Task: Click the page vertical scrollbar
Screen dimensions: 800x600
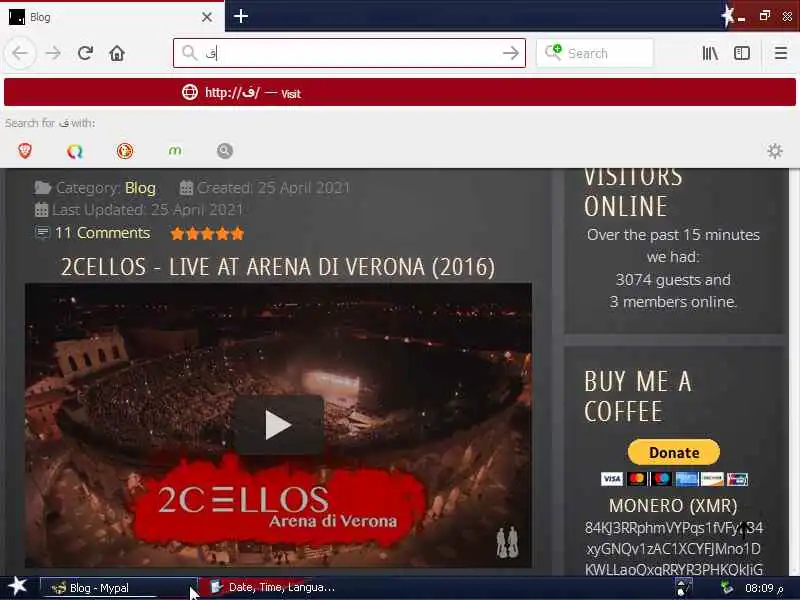Action: click(794, 372)
